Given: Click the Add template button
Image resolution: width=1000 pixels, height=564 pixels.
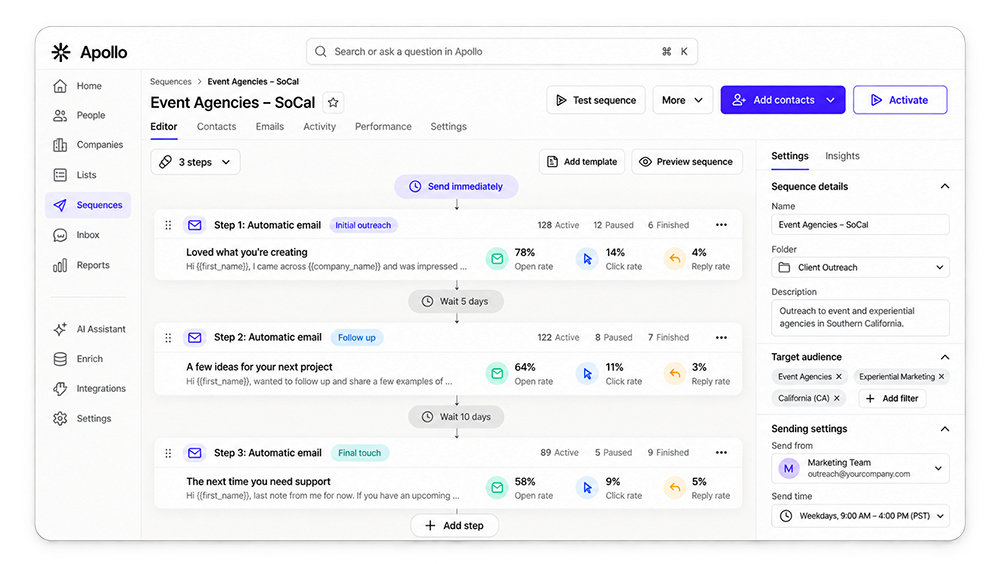Looking at the screenshot, I should point(582,162).
